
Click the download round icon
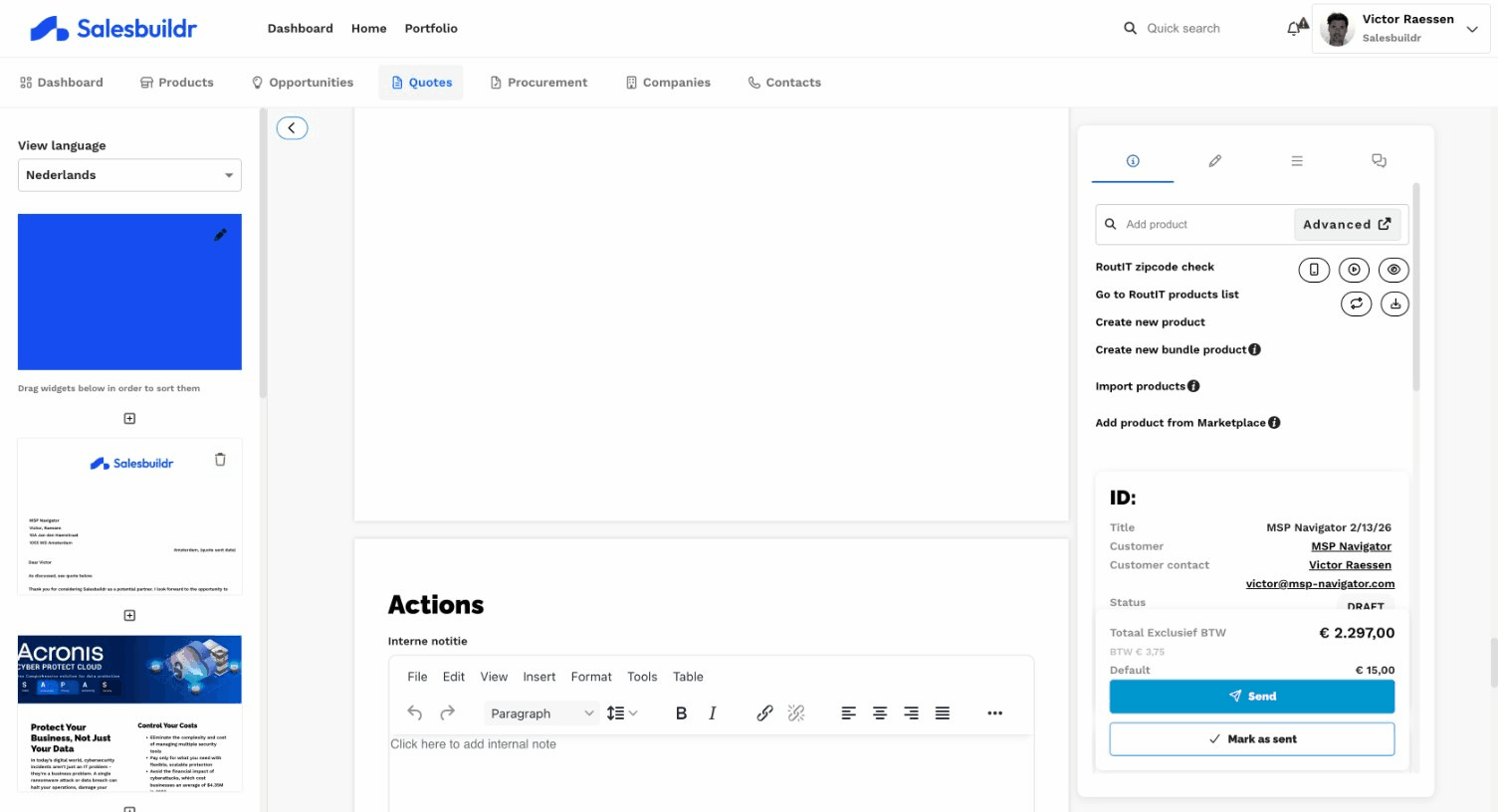[1395, 304]
